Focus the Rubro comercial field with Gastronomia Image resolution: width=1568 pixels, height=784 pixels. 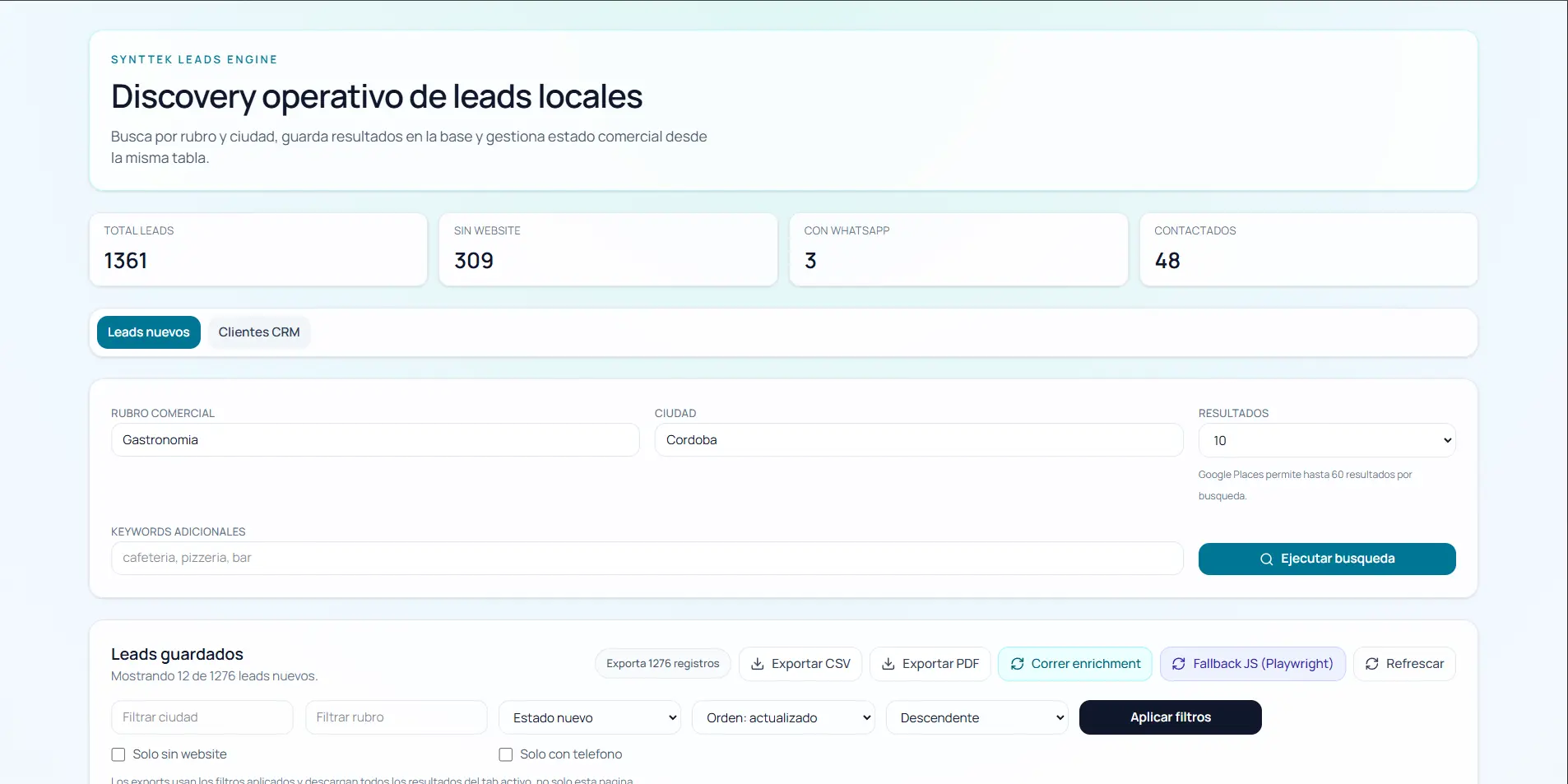pos(375,440)
